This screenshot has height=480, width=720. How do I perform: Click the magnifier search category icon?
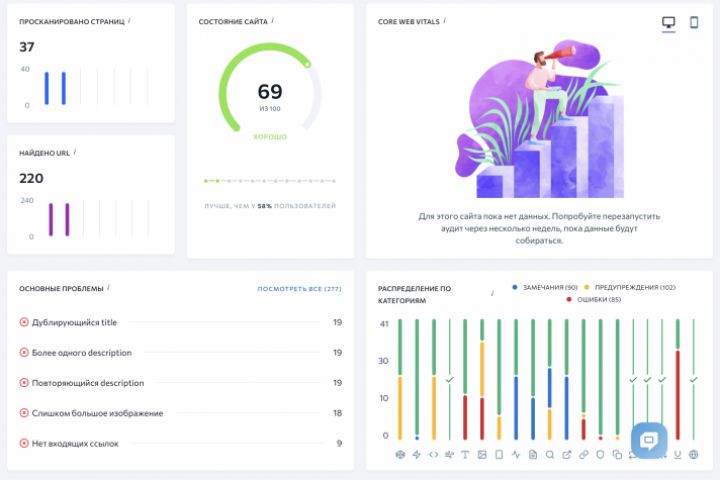click(550, 455)
